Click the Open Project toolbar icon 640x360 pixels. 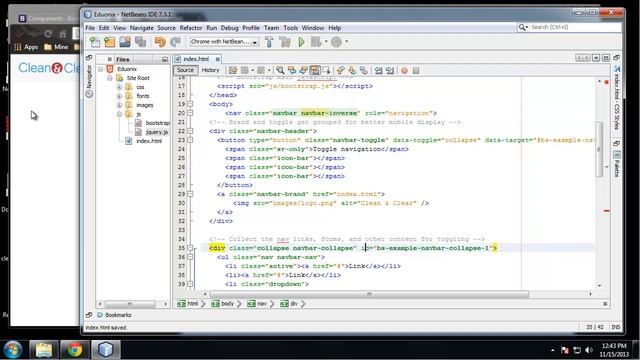(x=125, y=42)
